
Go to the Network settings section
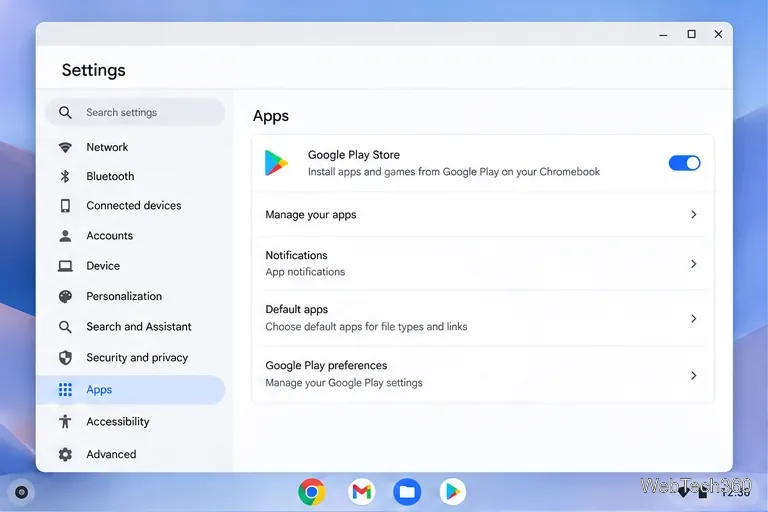(x=130, y=147)
